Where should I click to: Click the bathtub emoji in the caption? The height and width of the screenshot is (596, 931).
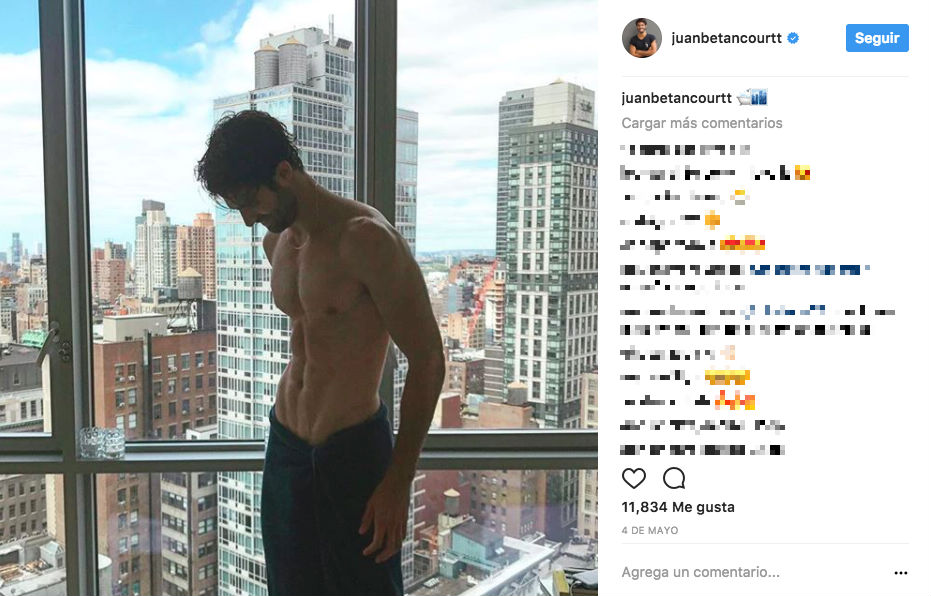tap(744, 98)
